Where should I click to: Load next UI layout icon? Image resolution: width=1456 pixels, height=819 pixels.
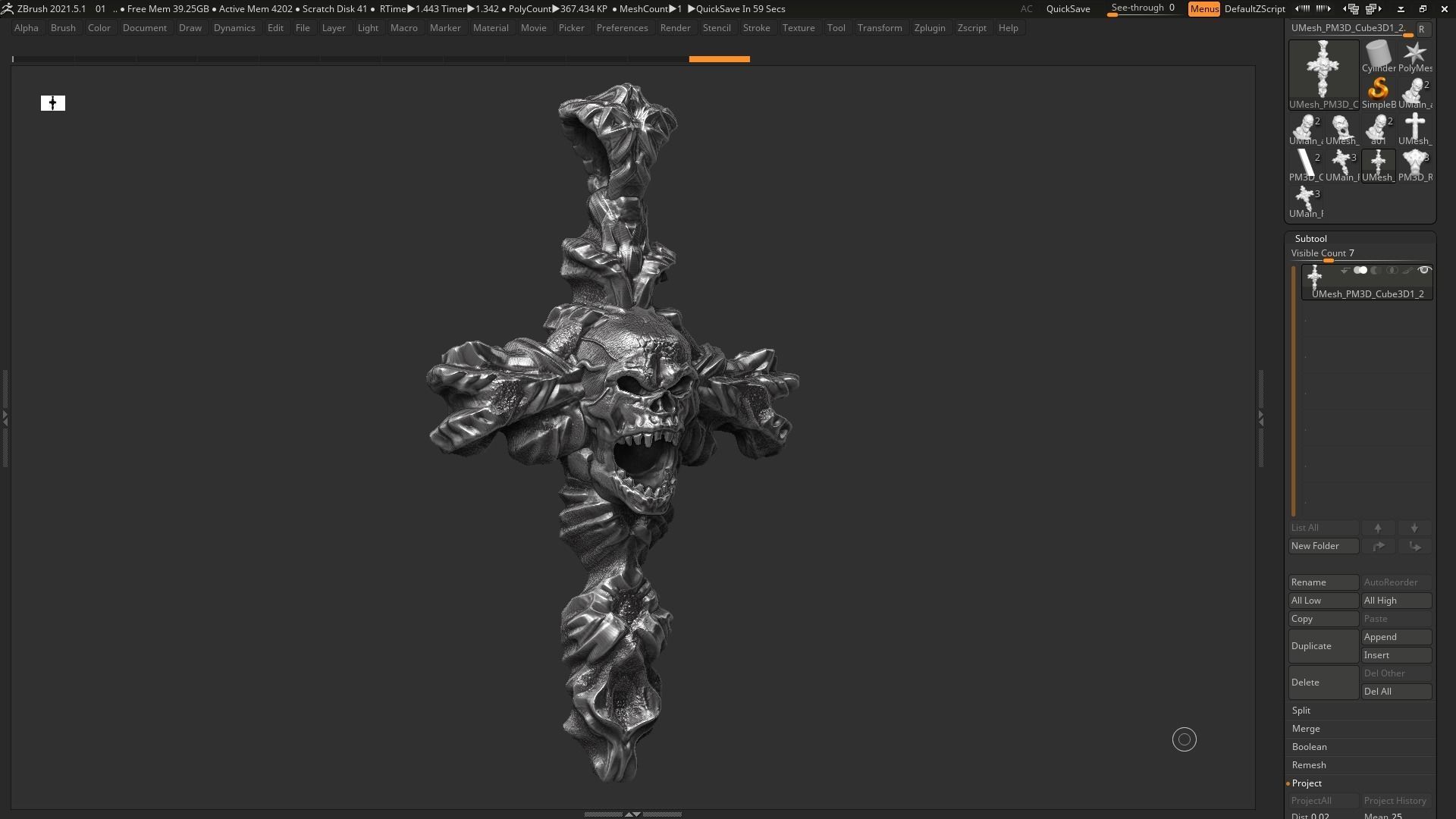coord(1373,9)
